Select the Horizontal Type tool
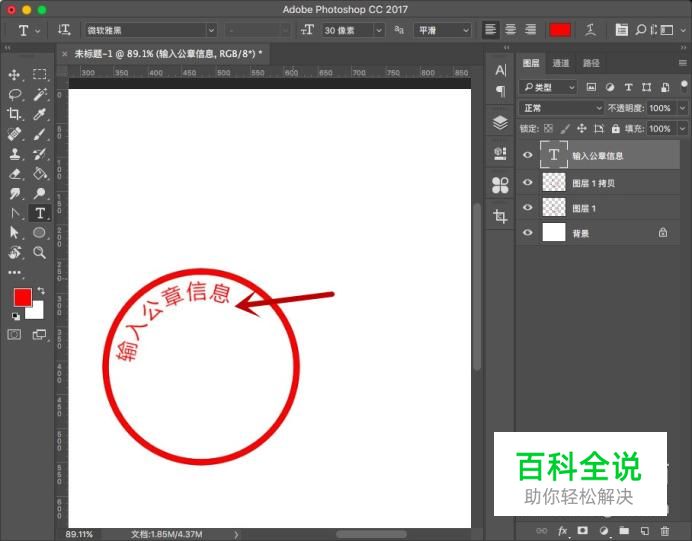The image size is (692, 541). [x=40, y=214]
